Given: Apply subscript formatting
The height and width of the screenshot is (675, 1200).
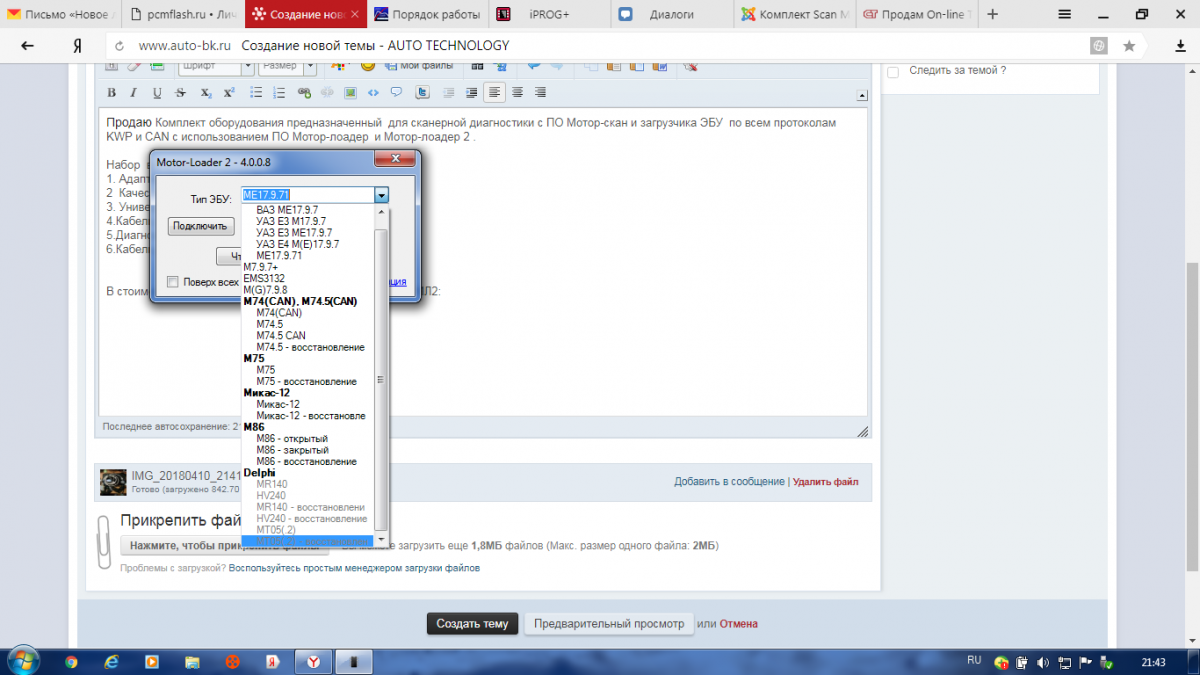Looking at the screenshot, I should (x=205, y=93).
